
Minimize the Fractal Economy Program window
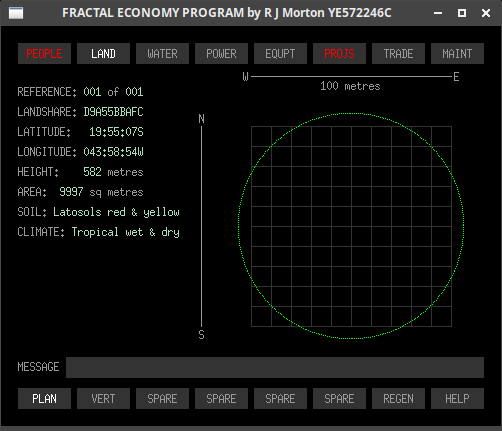[x=438, y=13]
